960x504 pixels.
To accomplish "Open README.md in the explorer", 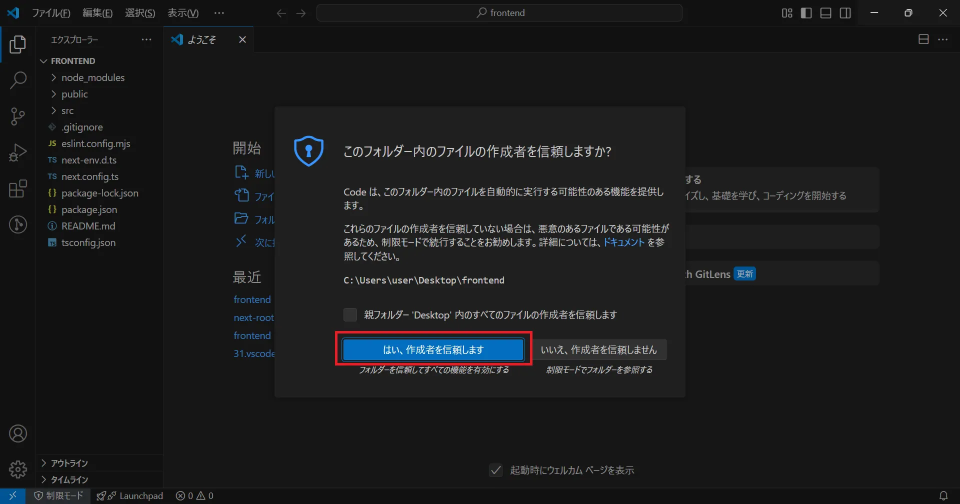I will pyautogui.click(x=99, y=227).
